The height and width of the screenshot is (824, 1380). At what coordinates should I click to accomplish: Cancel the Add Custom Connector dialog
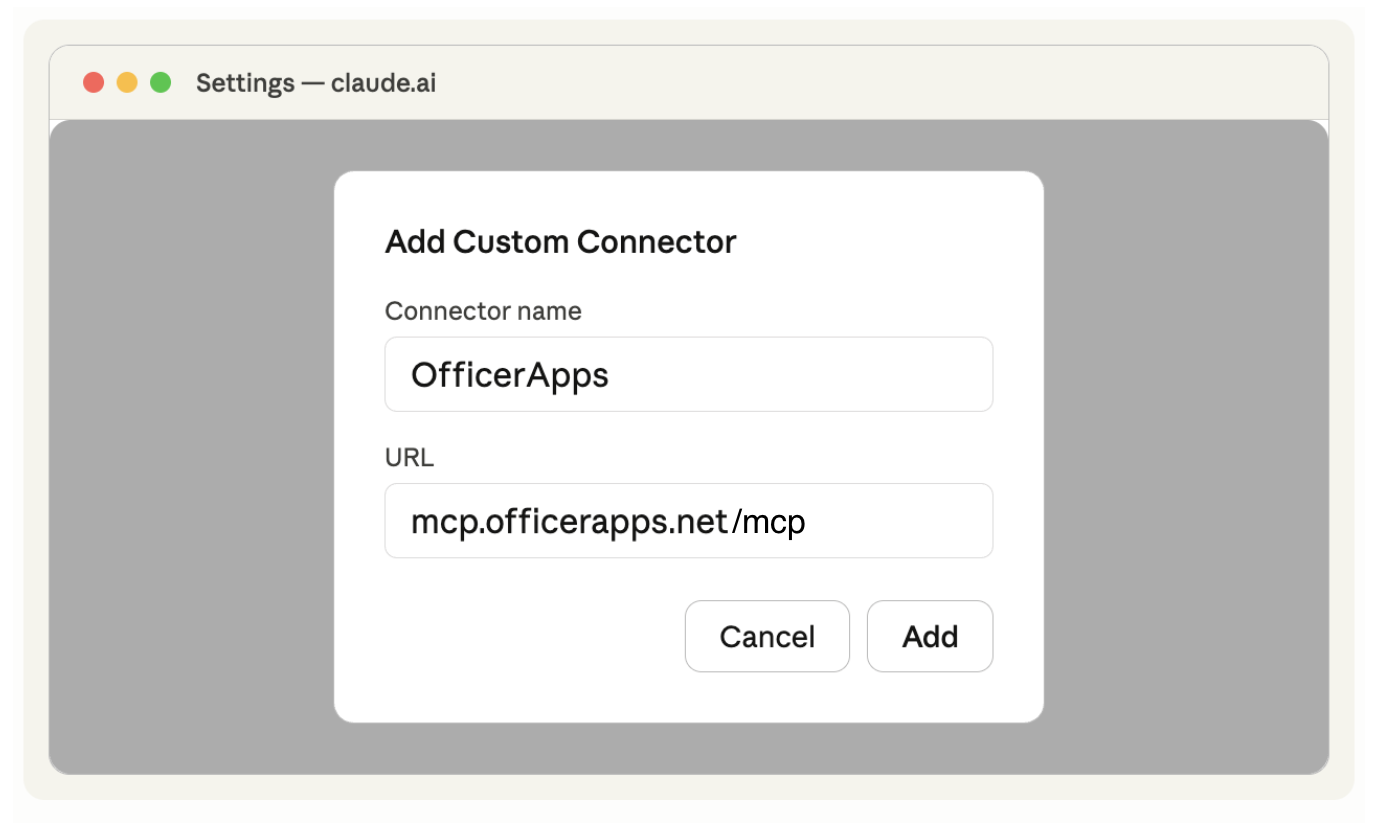[767, 636]
